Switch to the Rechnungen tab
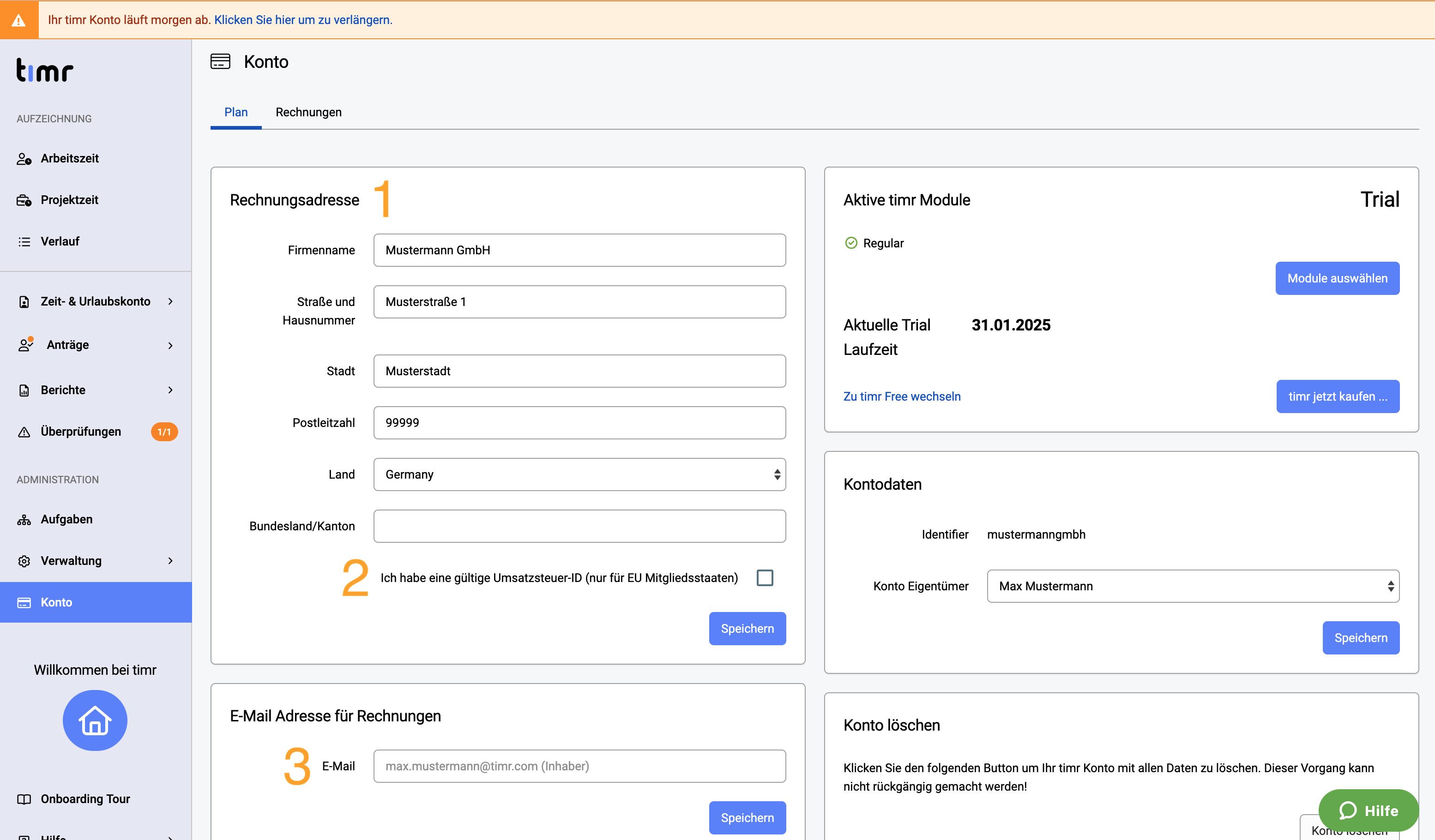Viewport: 1435px width, 840px height. tap(308, 112)
